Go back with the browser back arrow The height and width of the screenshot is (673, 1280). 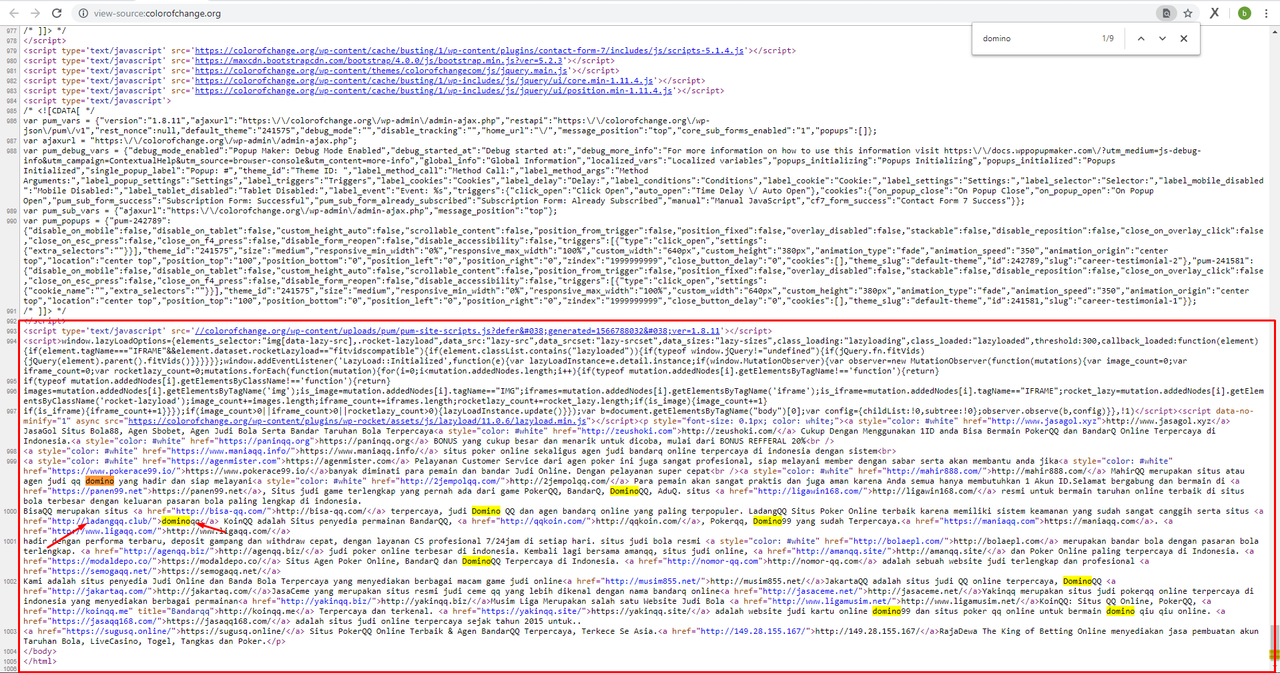(16, 13)
